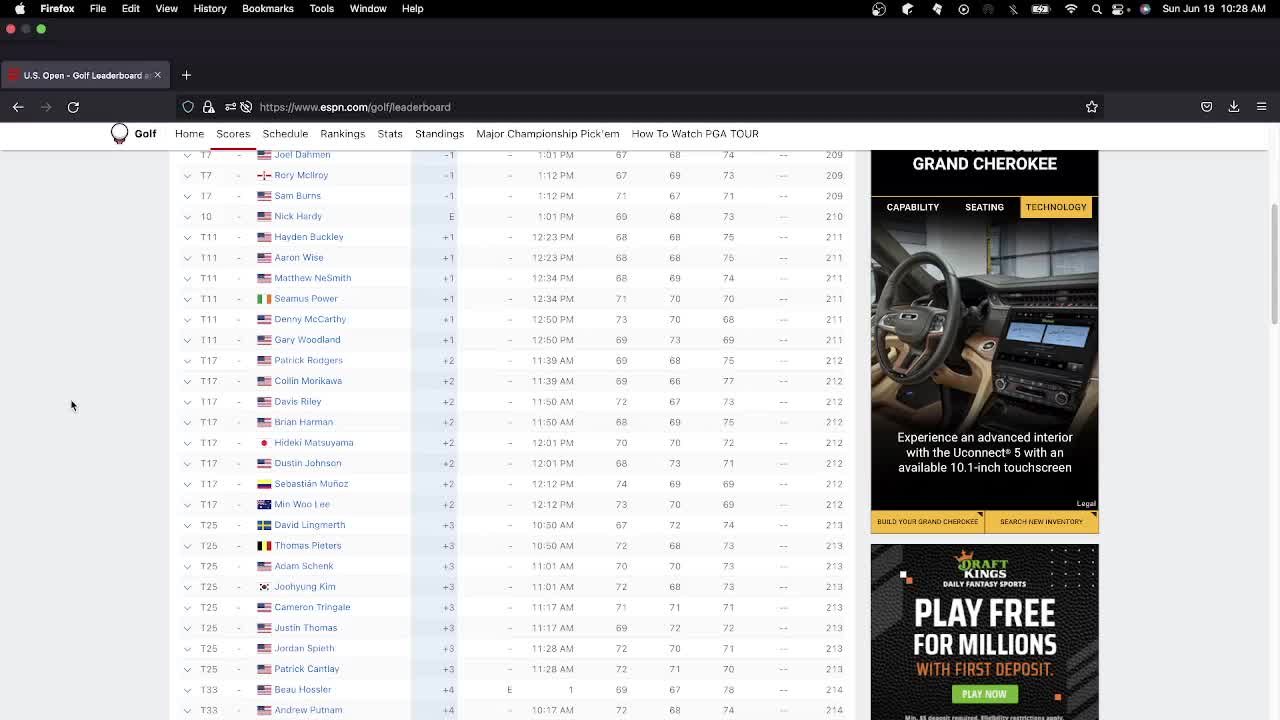Click Thomas Pieters' name
The width and height of the screenshot is (1280, 720).
tap(308, 546)
